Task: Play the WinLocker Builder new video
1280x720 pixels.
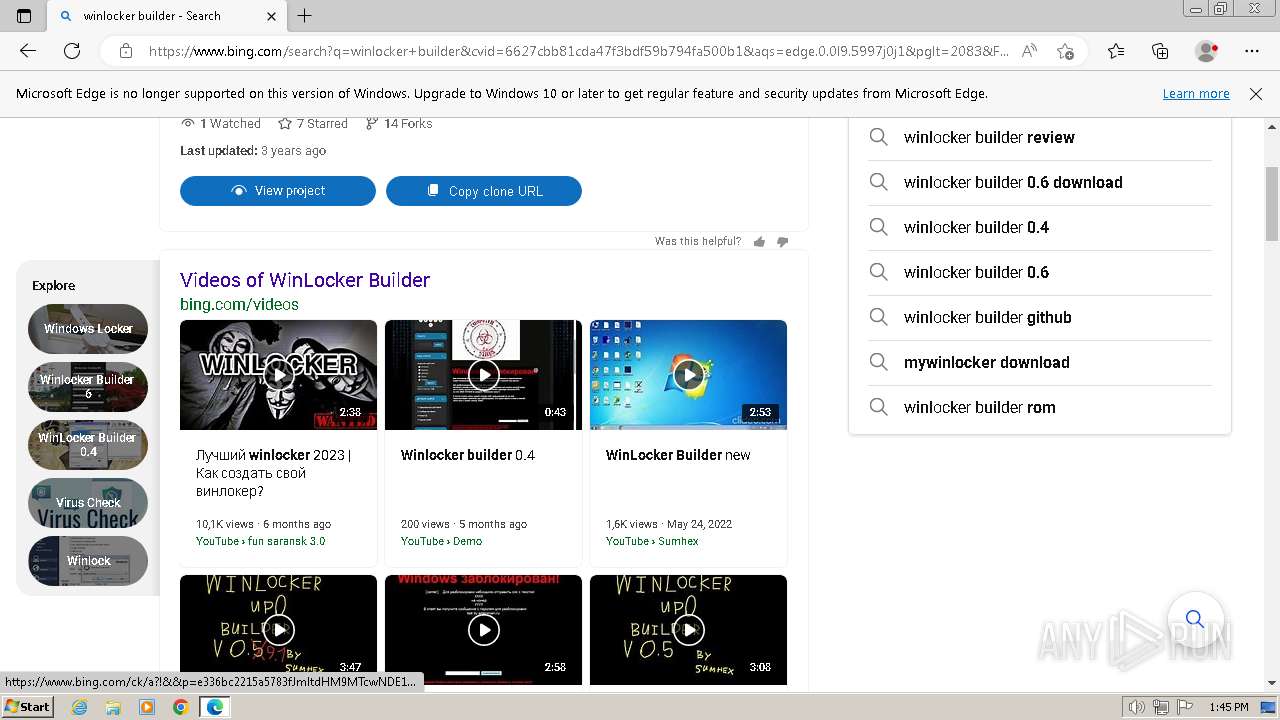Action: click(x=688, y=375)
